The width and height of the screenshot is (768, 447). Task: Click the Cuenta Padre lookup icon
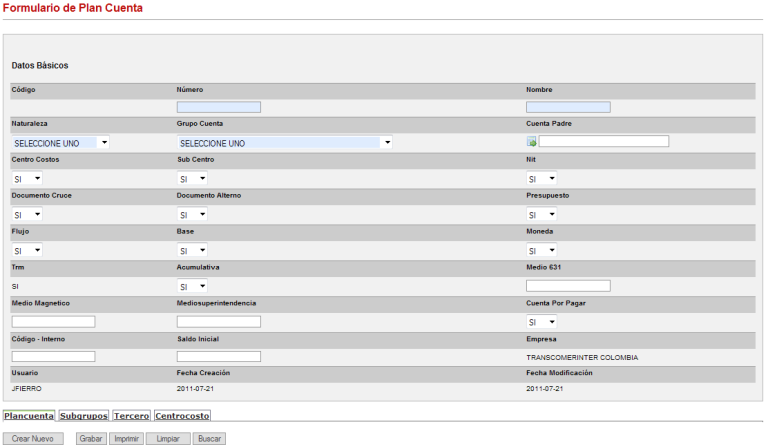[x=532, y=142]
